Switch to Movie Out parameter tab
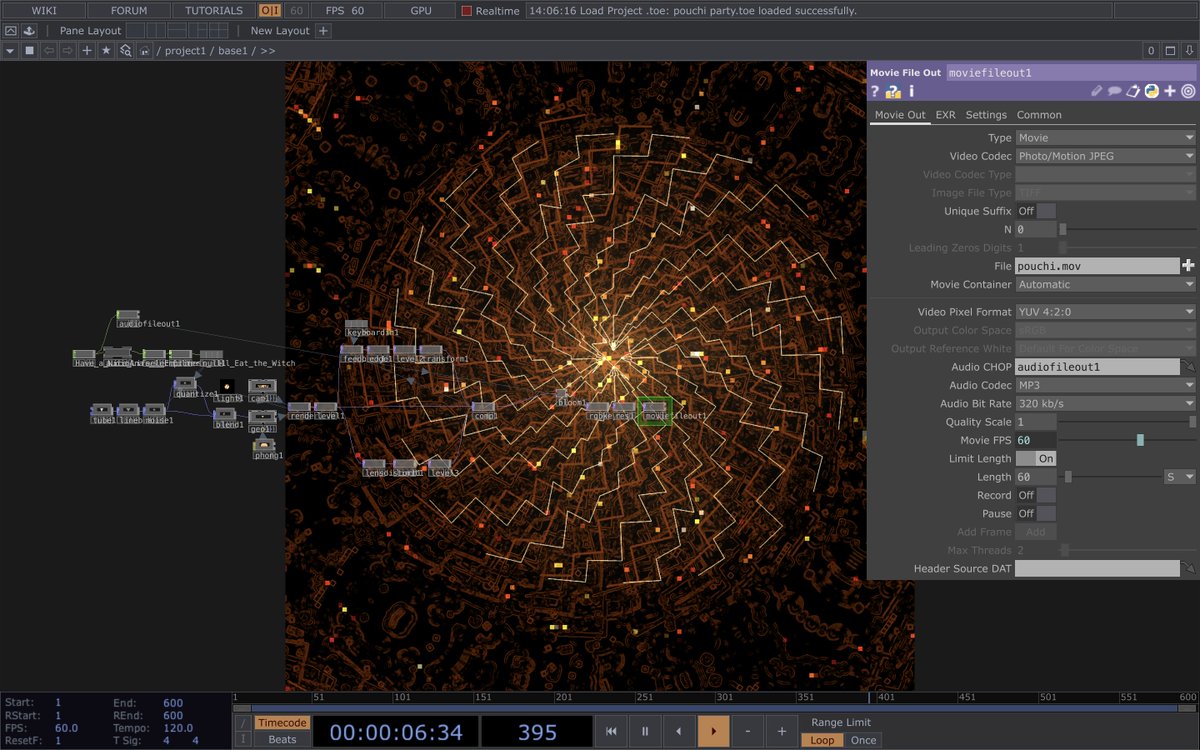 (x=900, y=115)
